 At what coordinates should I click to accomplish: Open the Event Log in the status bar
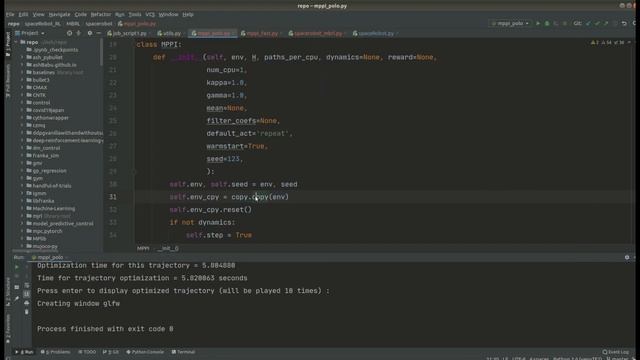click(x=616, y=352)
